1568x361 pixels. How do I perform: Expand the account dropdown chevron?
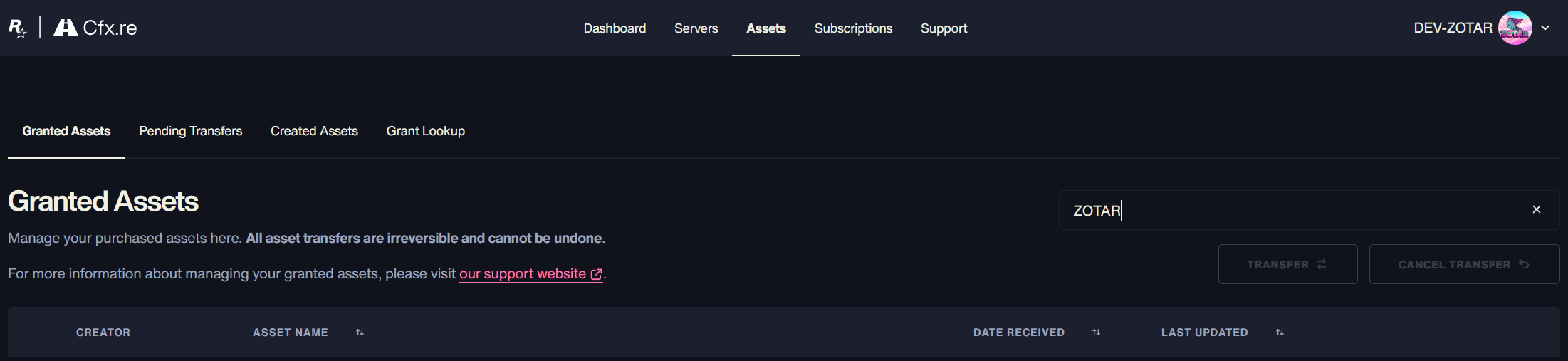coord(1545,28)
